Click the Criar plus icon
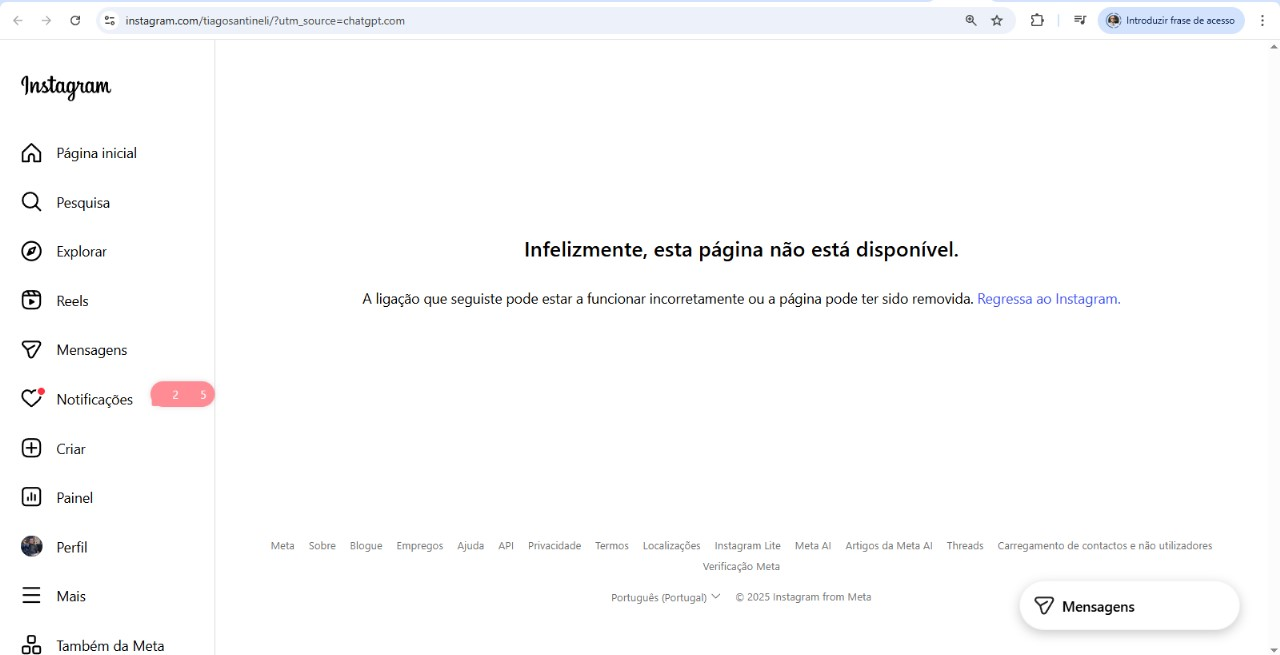 (x=32, y=448)
